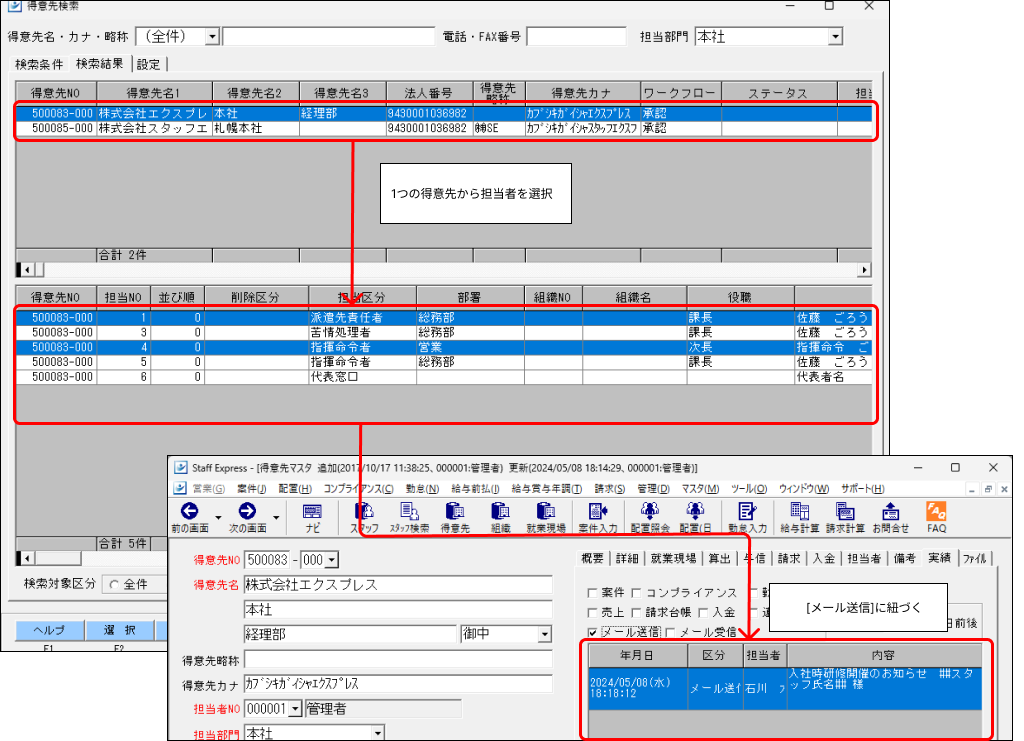
Task: Open the 案件(J) menu
Action: tap(251, 488)
